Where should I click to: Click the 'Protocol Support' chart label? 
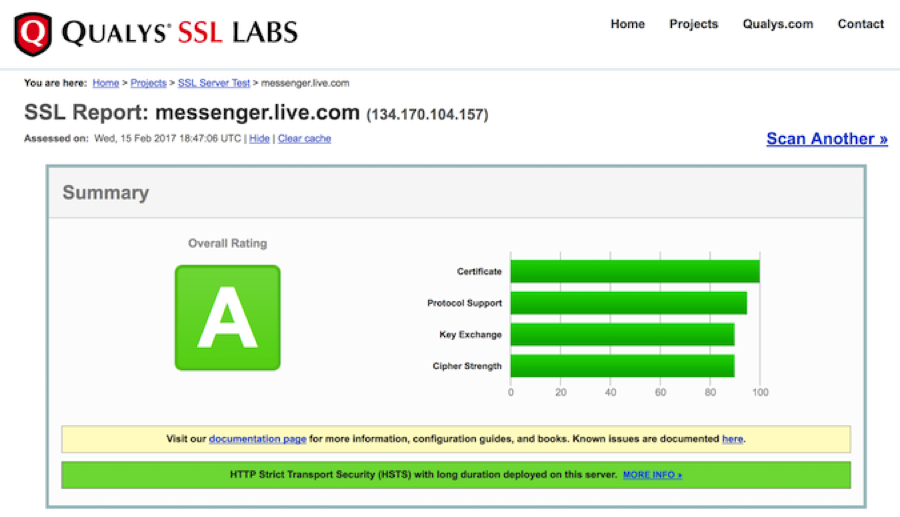pos(464,303)
